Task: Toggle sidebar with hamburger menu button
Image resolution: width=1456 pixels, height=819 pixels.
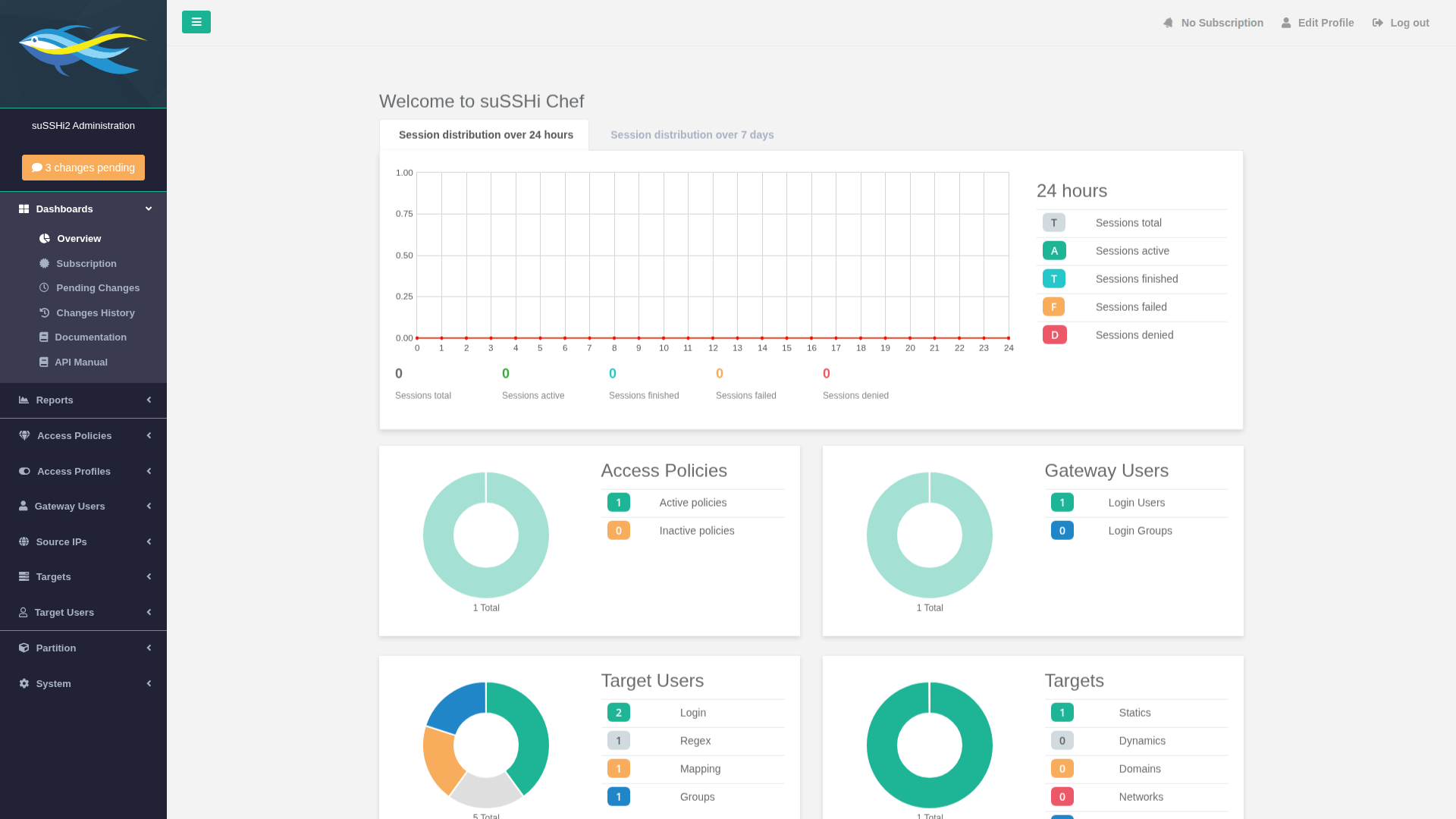Action: point(196,22)
